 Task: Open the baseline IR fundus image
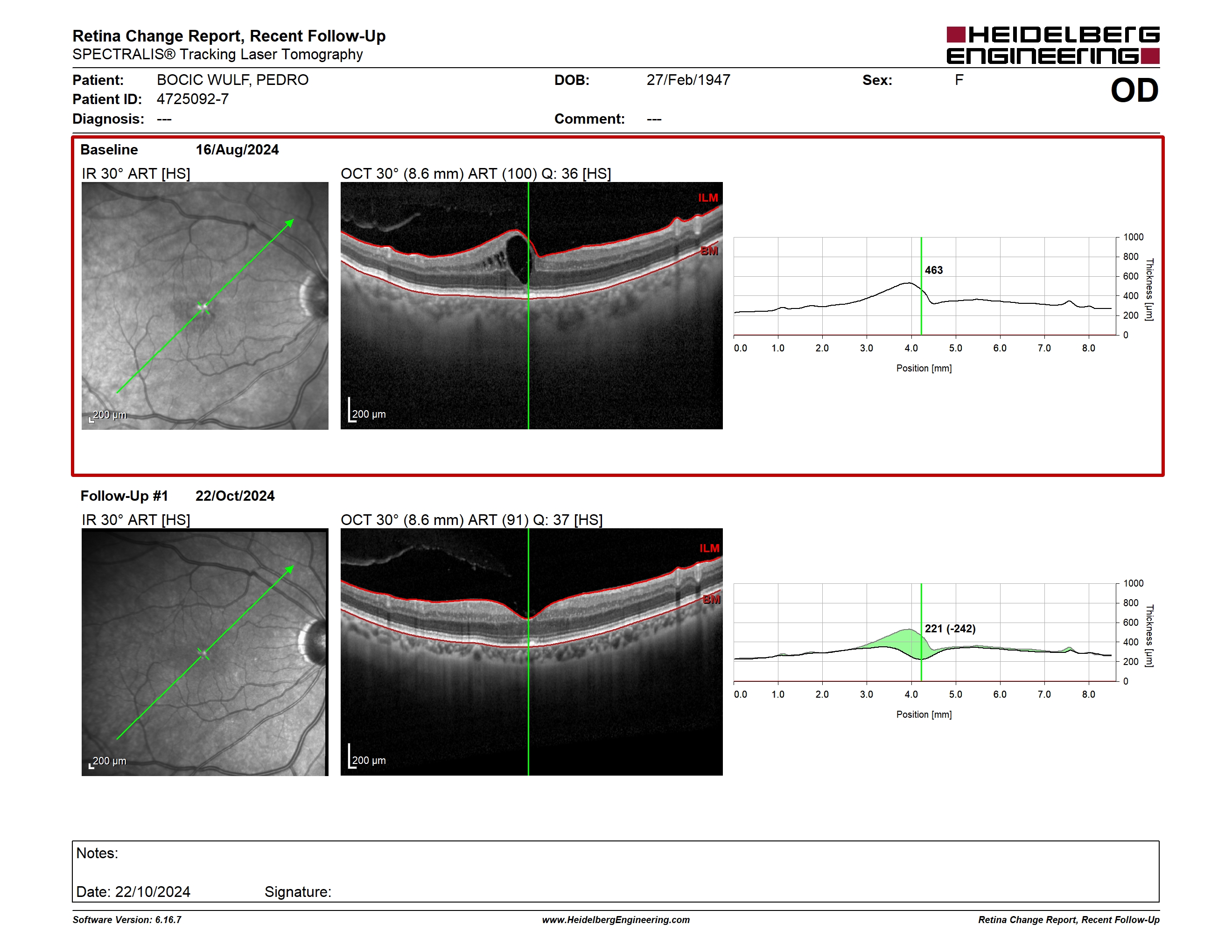(205, 306)
